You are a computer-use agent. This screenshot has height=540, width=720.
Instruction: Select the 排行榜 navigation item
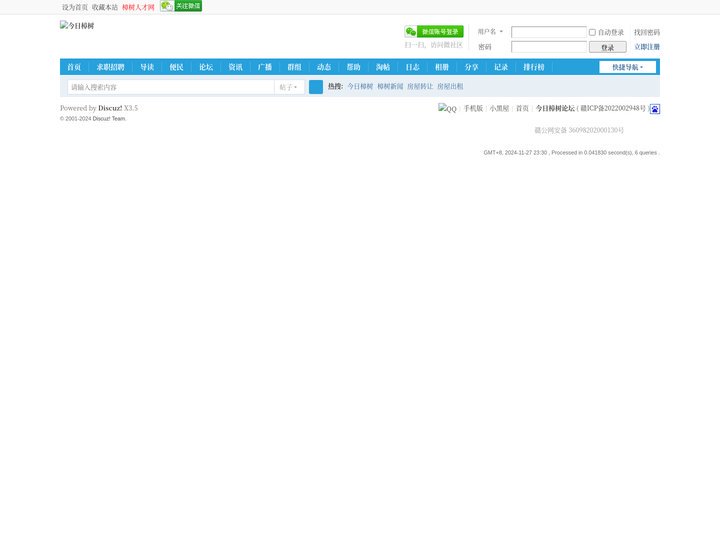534,67
